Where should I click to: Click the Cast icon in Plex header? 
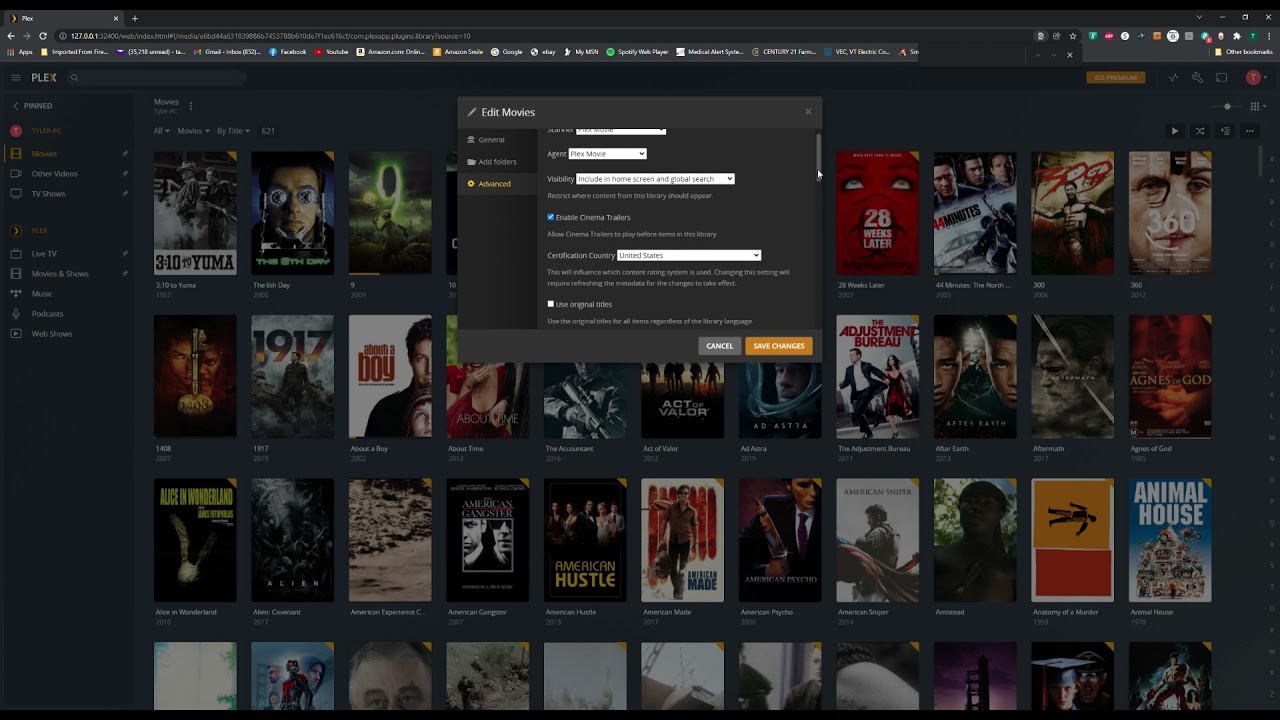coord(1222,77)
